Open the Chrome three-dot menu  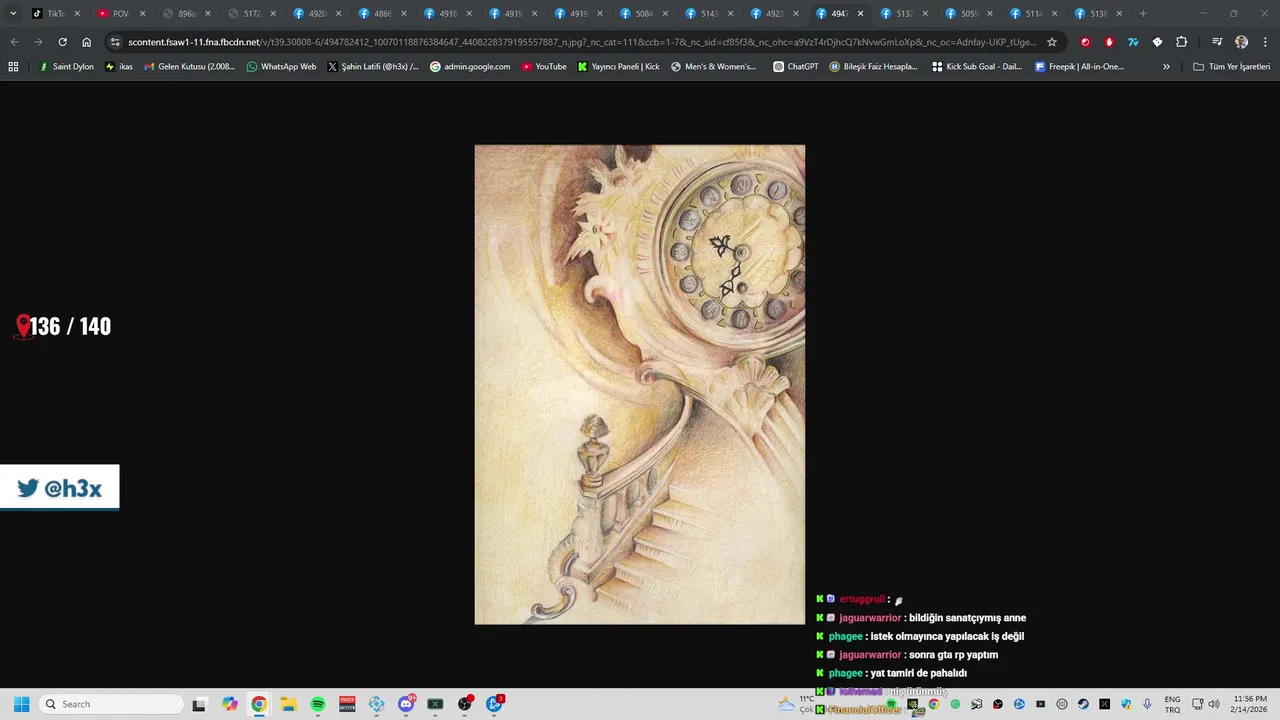pyautogui.click(x=1265, y=42)
